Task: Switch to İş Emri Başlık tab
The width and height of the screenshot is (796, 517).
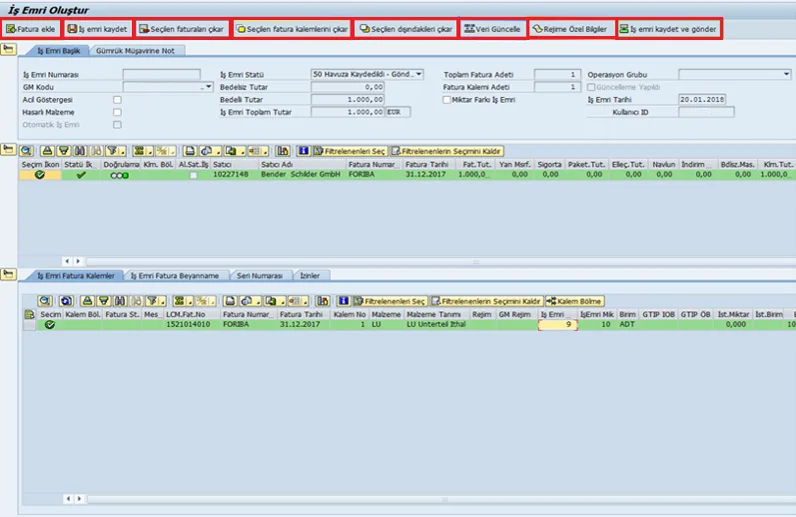Action: click(58, 50)
